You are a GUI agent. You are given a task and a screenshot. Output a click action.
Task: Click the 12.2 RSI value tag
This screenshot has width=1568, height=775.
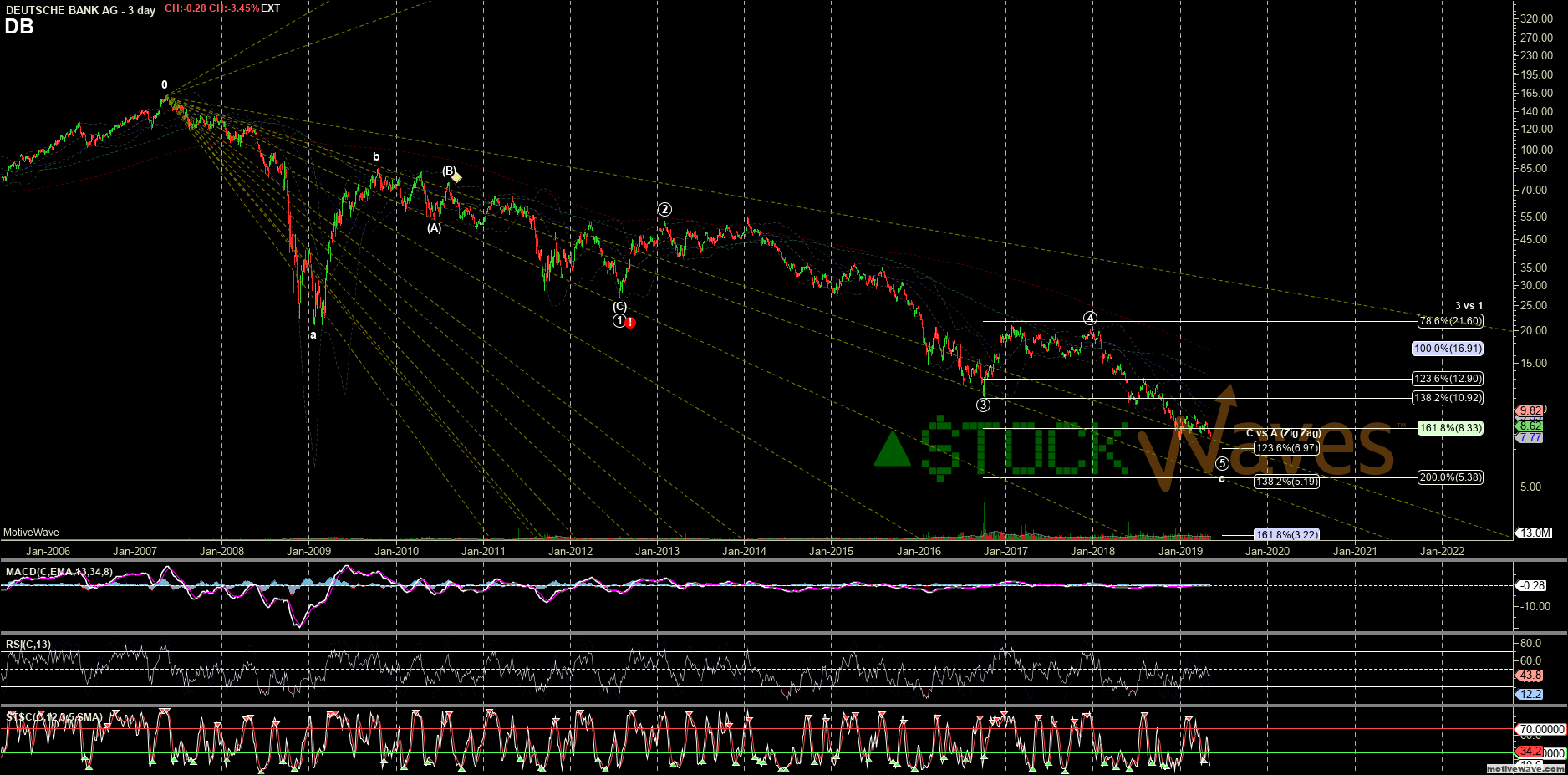(1530, 694)
